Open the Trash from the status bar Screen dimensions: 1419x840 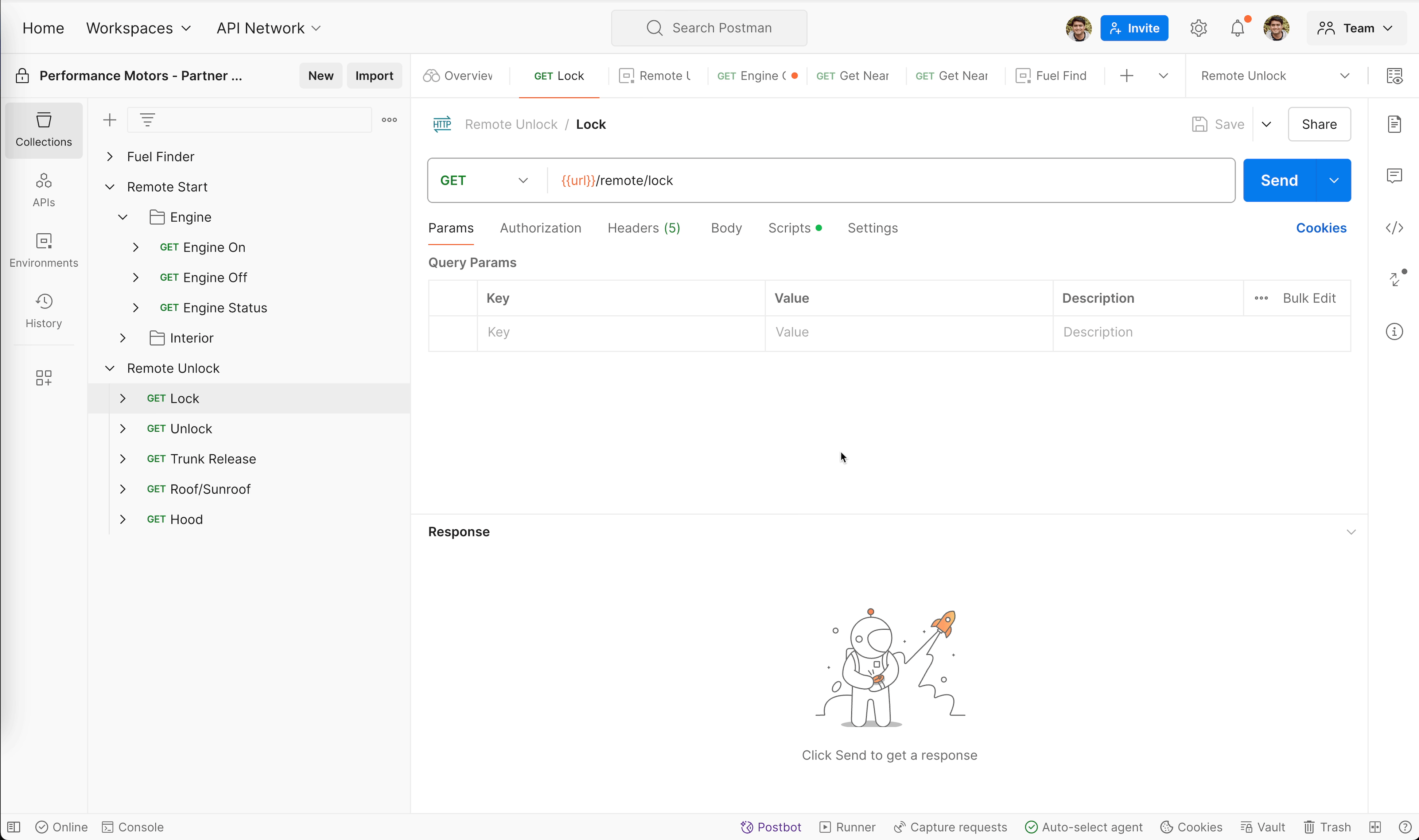[x=1327, y=827]
